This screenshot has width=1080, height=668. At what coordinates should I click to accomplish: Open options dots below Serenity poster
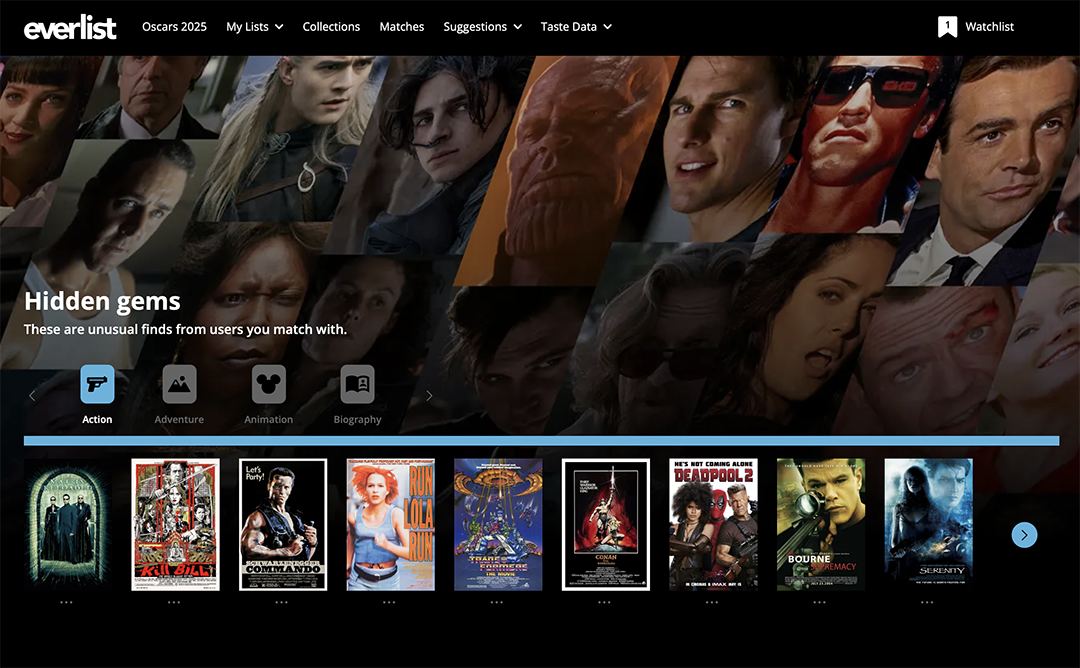coord(927,602)
